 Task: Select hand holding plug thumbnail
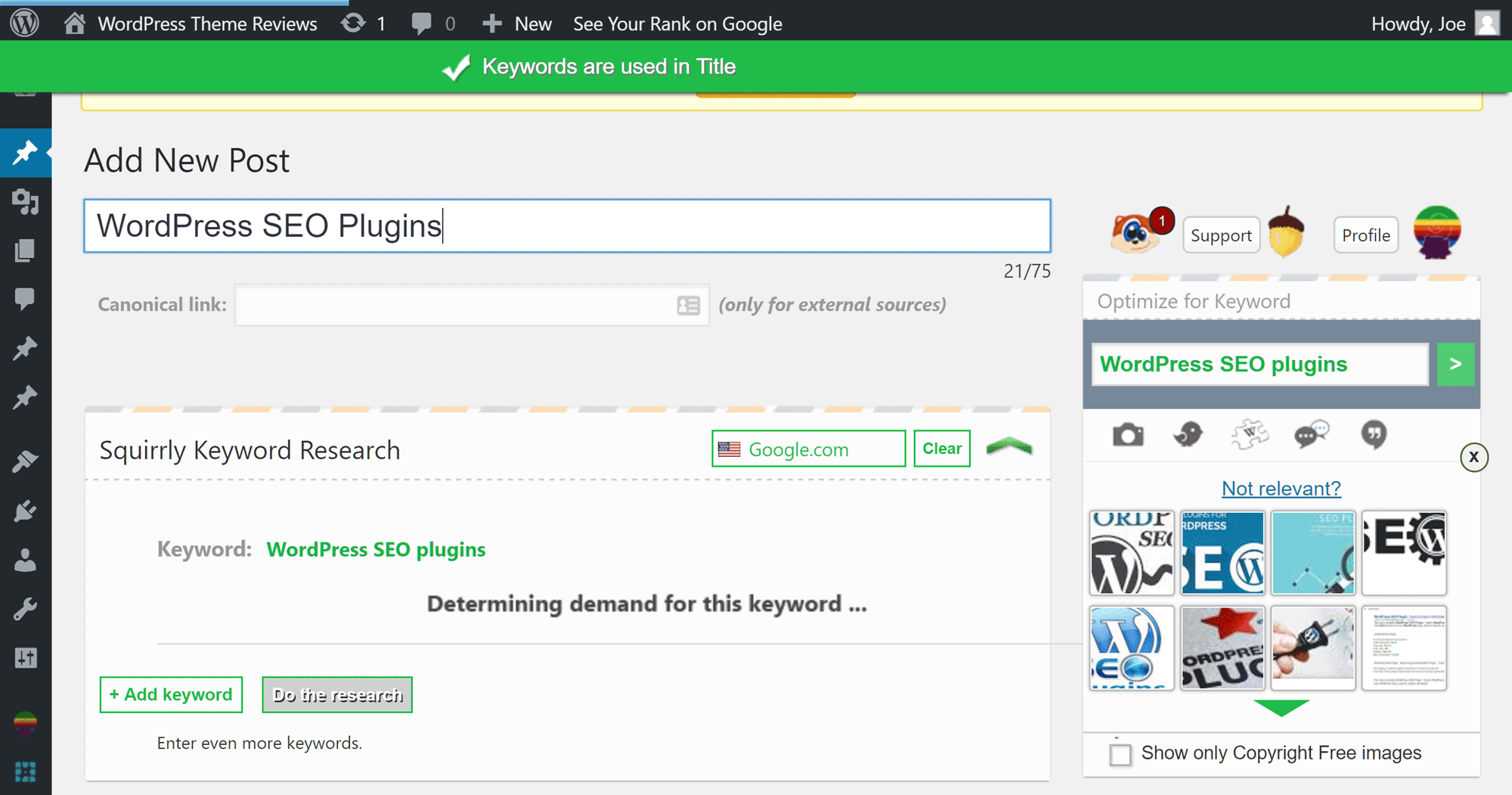(1313, 648)
